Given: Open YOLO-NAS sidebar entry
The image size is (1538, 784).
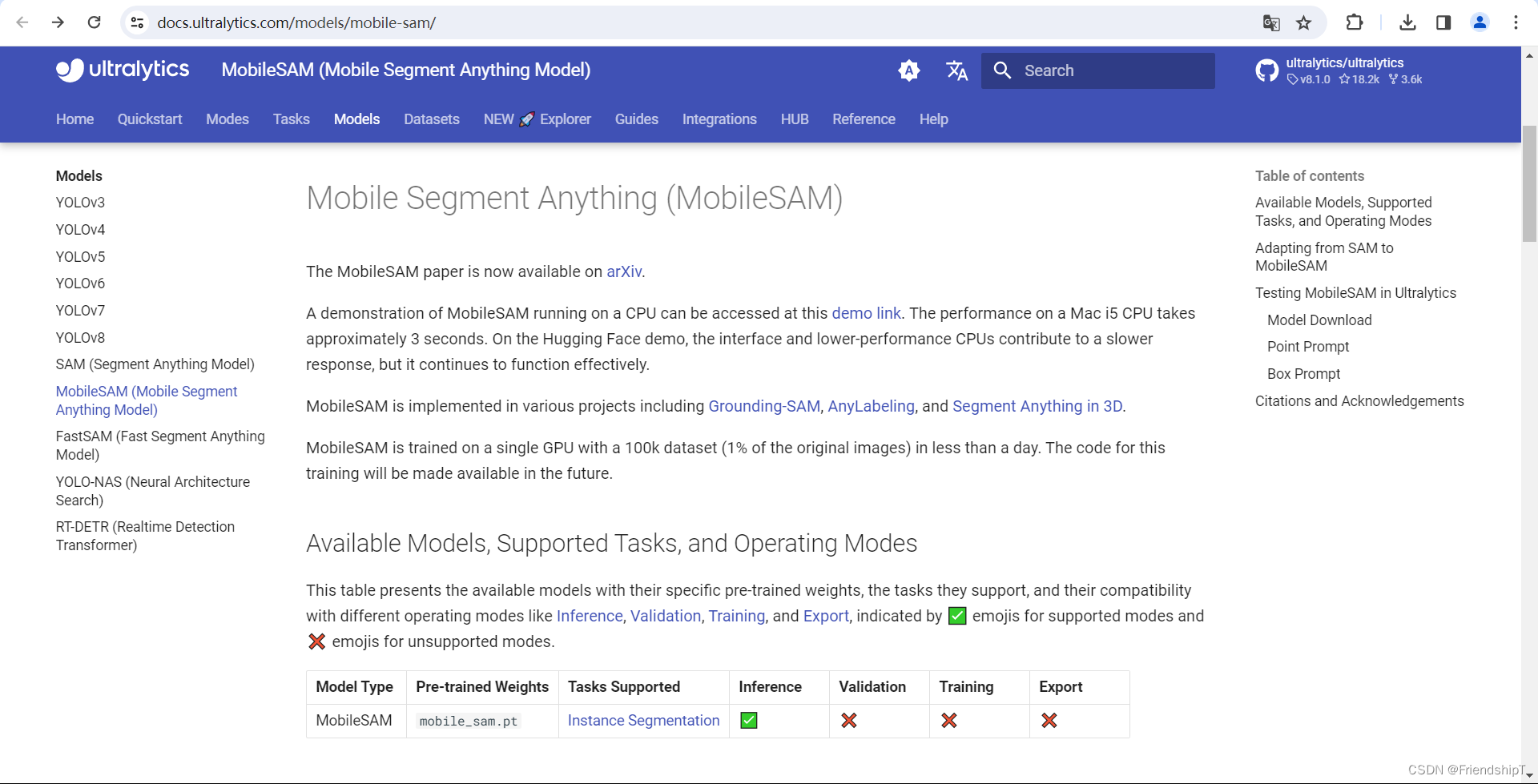Looking at the screenshot, I should coord(153,491).
